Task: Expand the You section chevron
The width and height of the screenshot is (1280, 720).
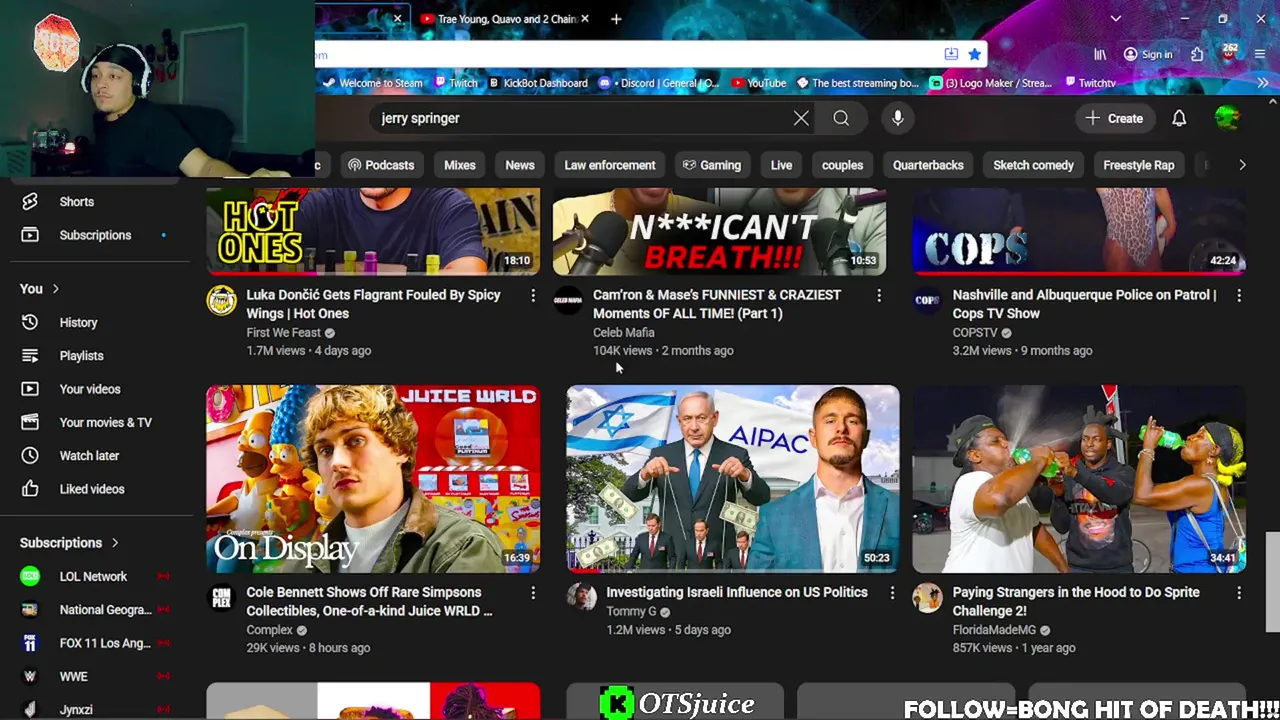Action: pos(55,289)
